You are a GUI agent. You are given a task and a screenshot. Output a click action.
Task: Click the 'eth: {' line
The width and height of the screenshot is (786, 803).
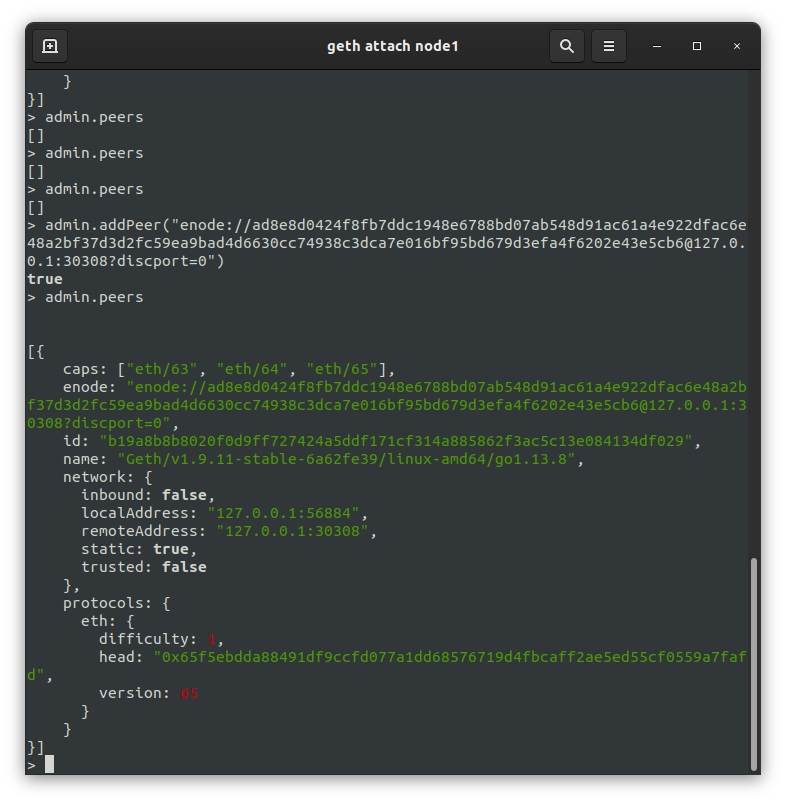(108, 621)
